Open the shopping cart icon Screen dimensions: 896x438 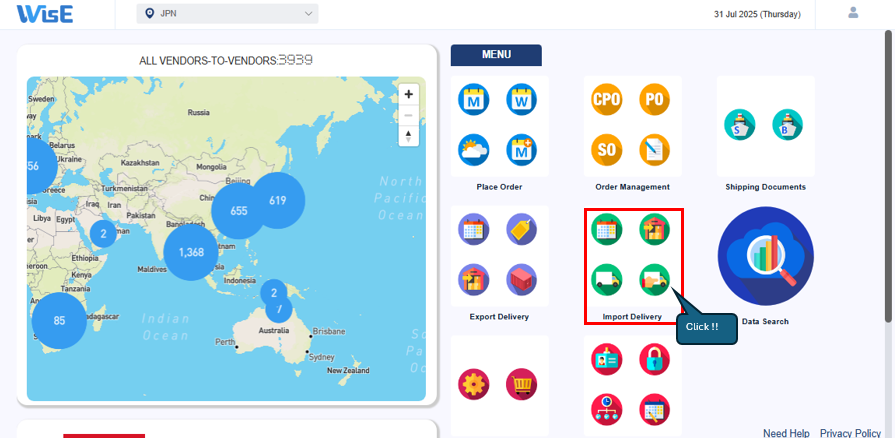522,383
